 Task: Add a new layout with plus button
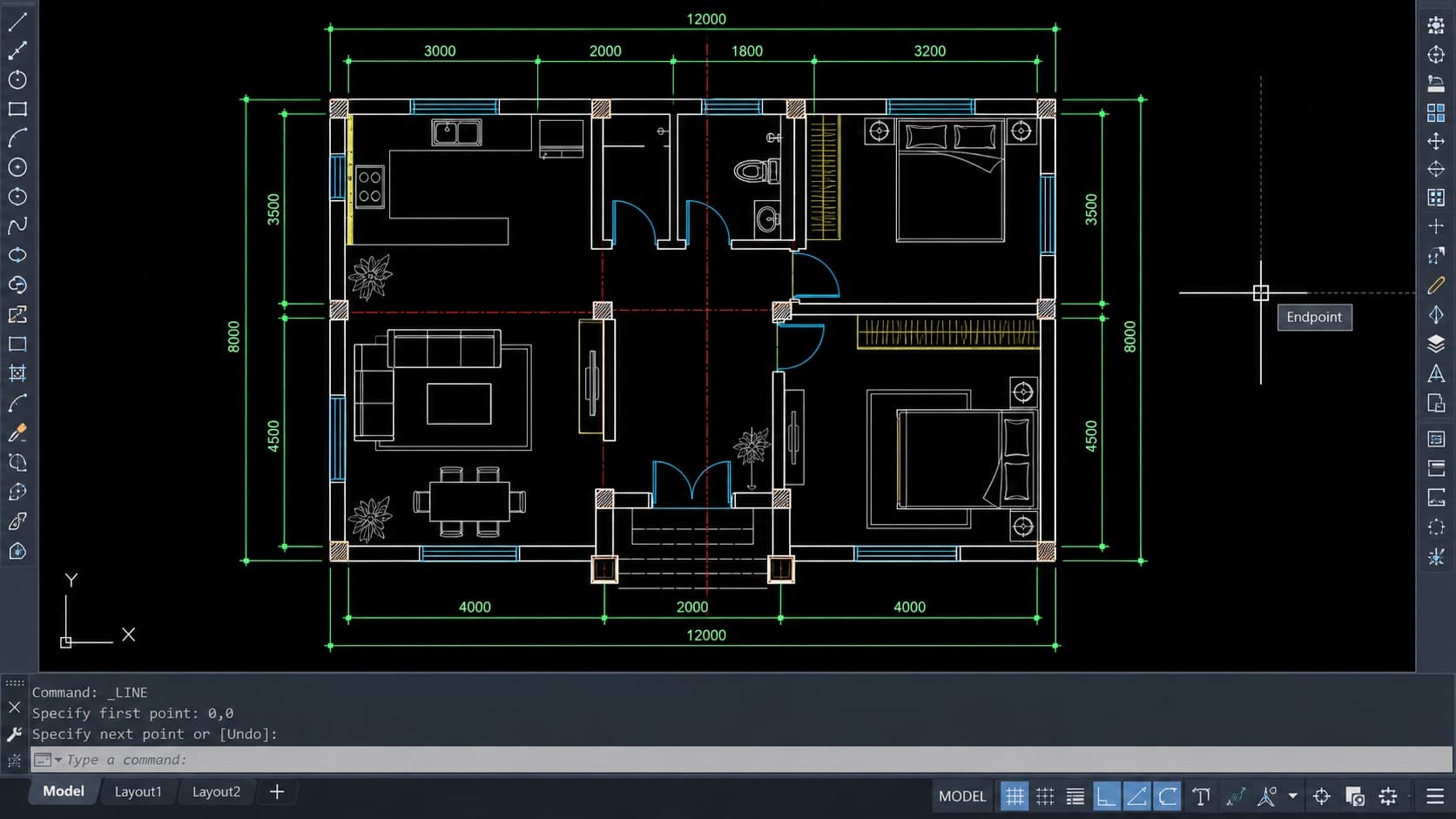[x=277, y=792]
